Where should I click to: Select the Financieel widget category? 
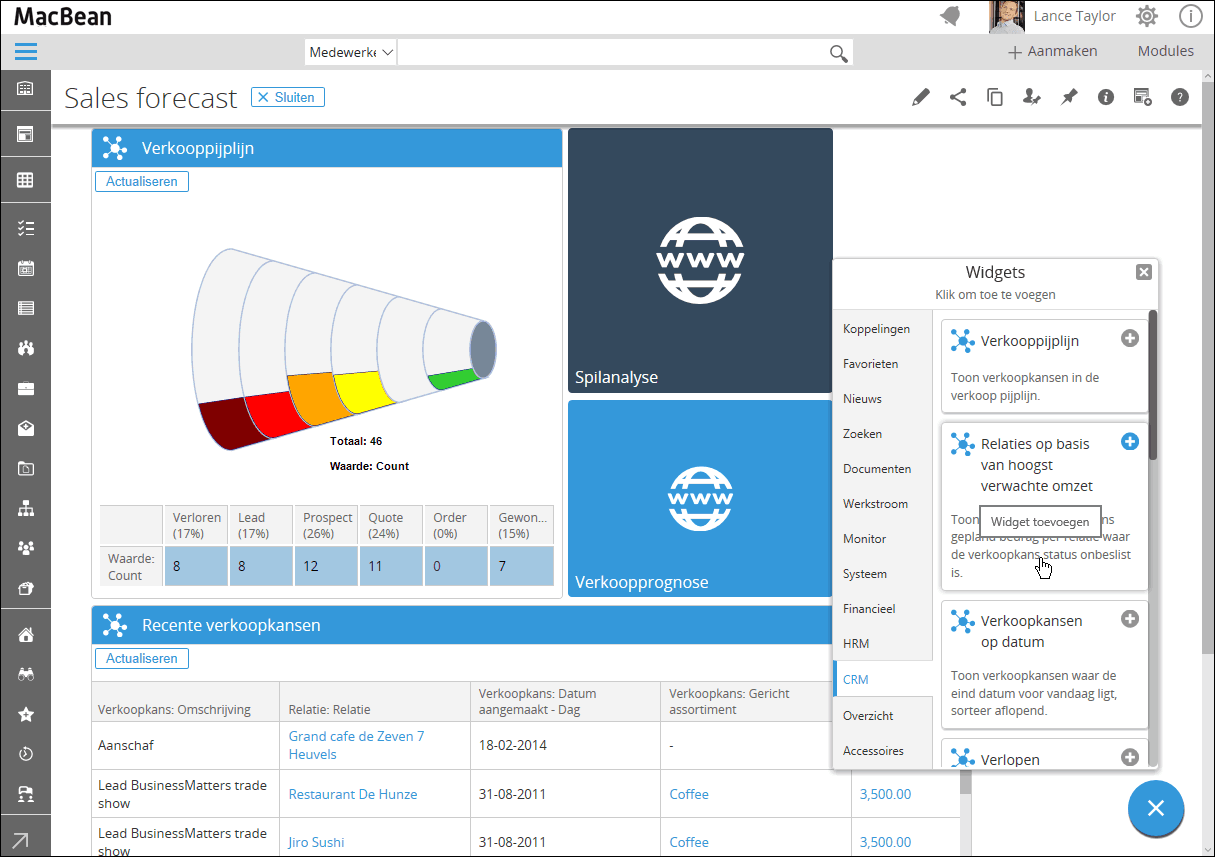pyautogui.click(x=869, y=608)
